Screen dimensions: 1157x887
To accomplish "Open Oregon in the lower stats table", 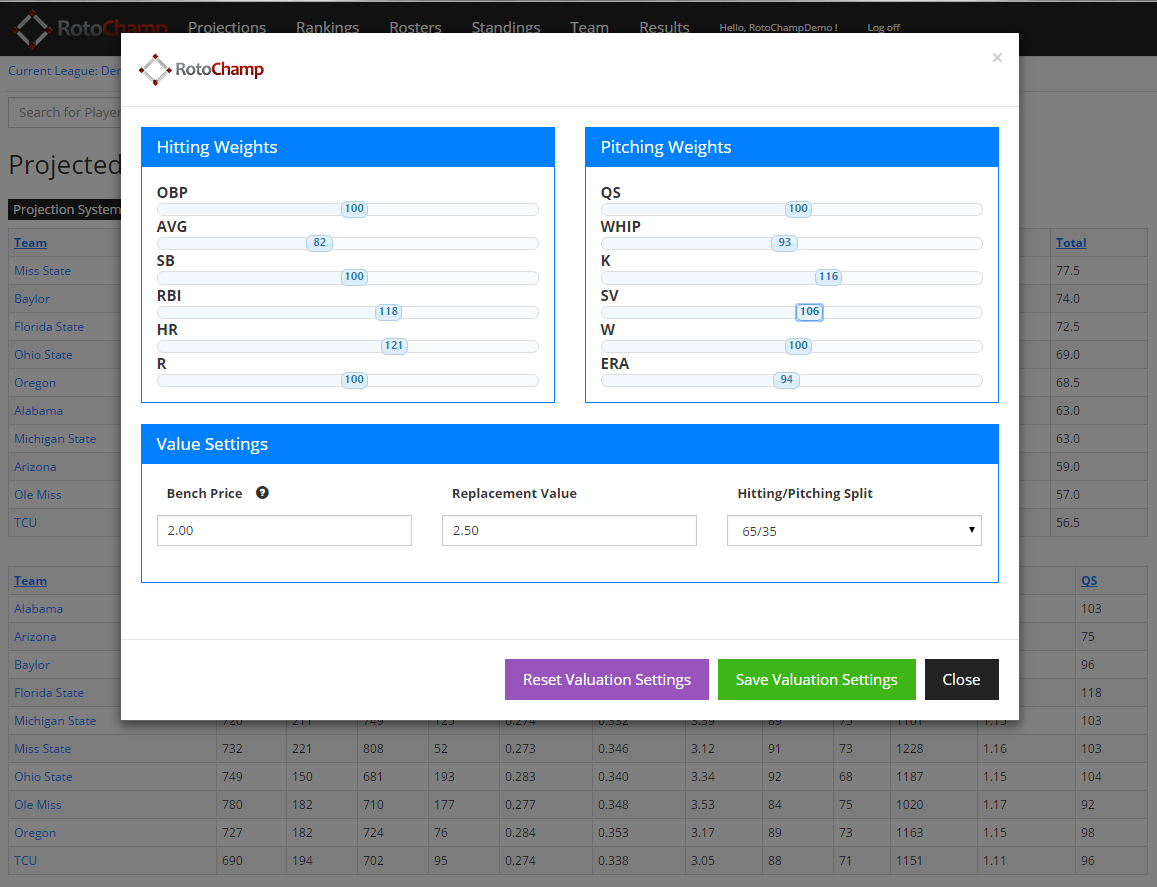I will [x=35, y=832].
